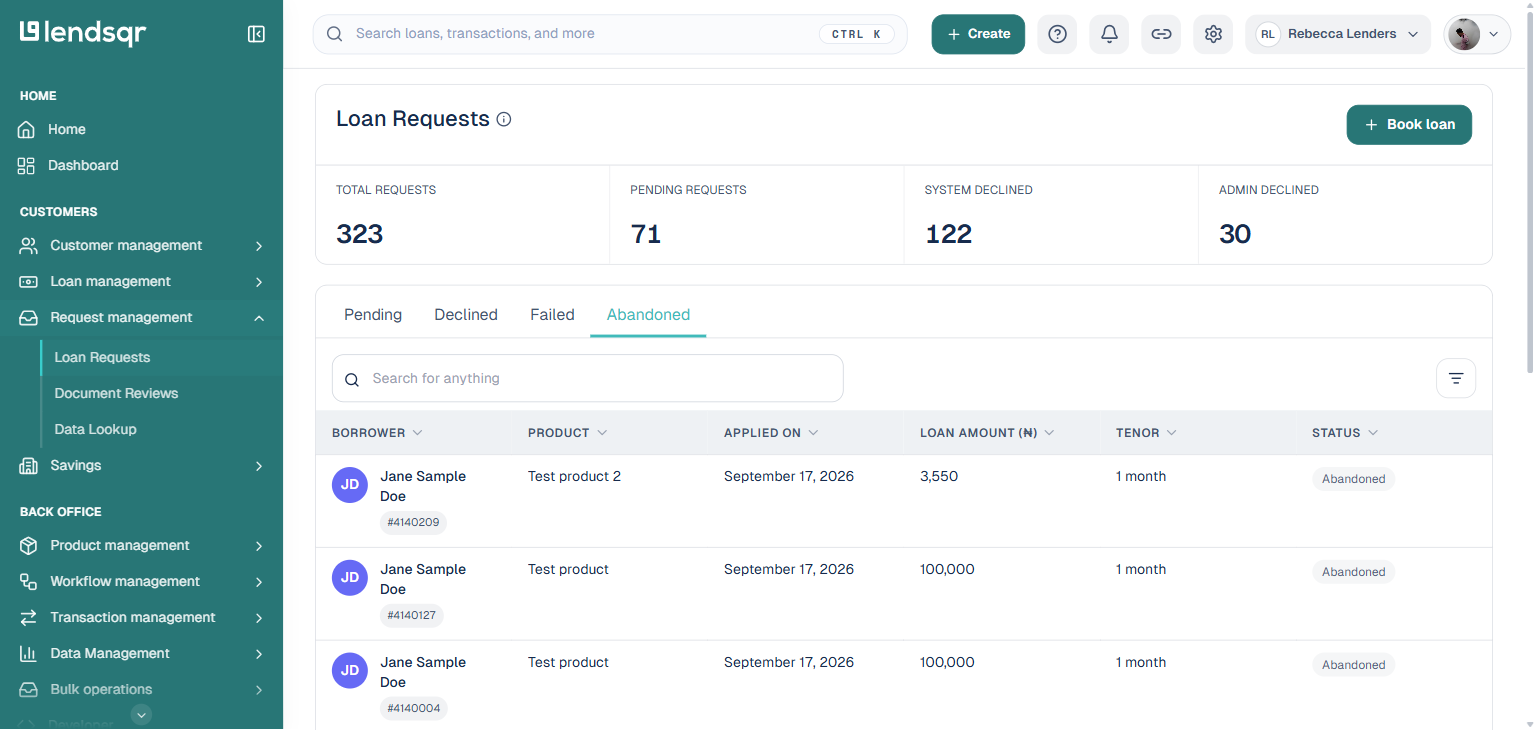Click the Transaction management arrows icon
Image resolution: width=1535 pixels, height=730 pixels.
coord(28,618)
